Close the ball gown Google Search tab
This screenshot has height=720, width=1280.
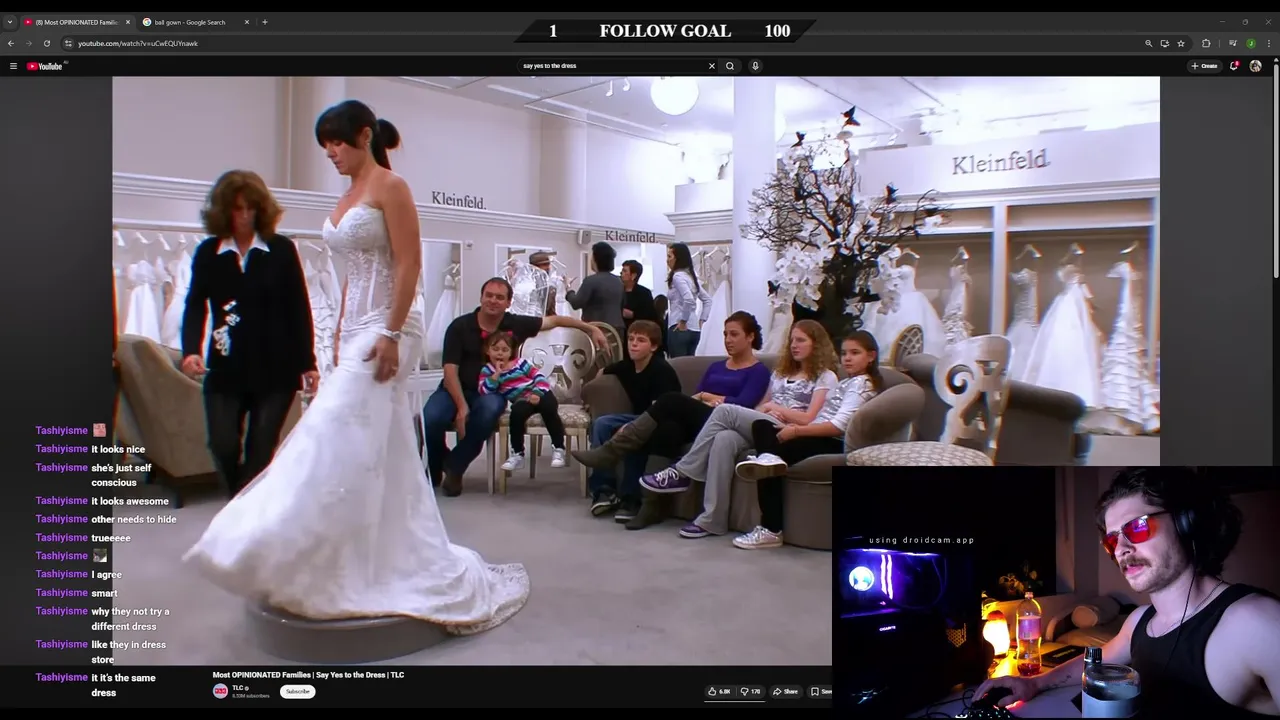(247, 22)
